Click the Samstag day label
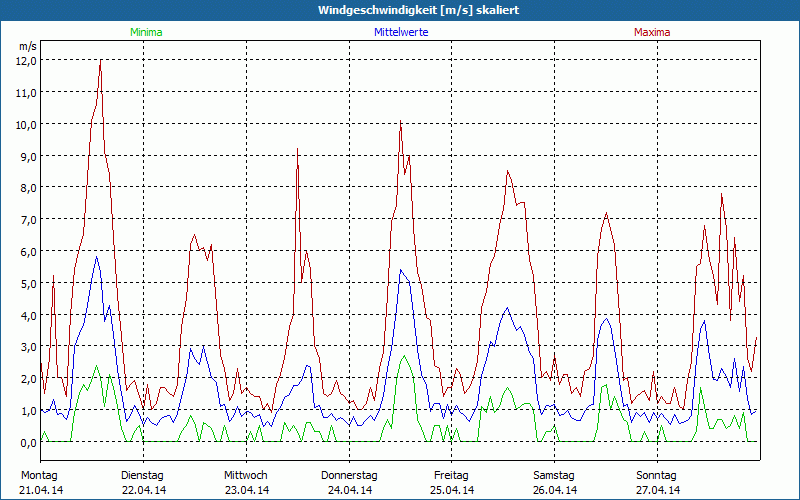 [x=554, y=474]
